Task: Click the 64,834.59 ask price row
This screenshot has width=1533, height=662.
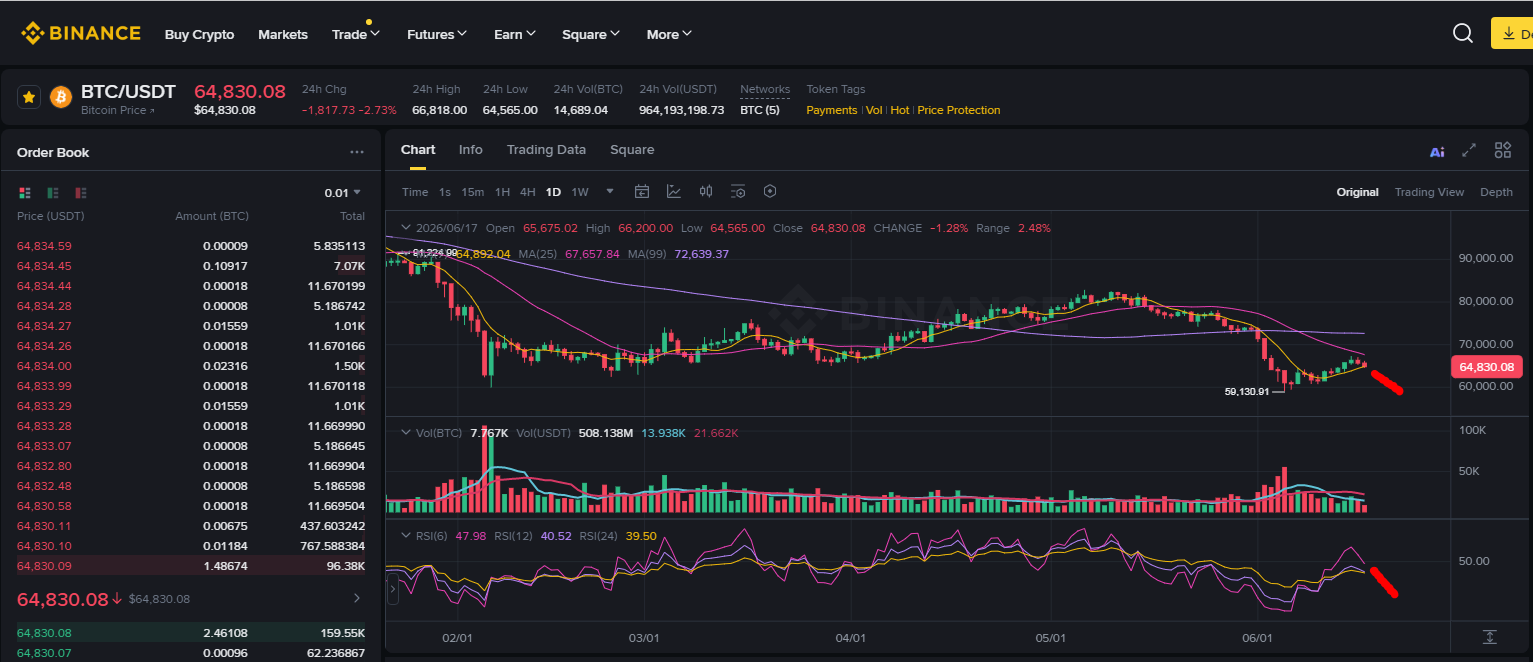Action: tap(191, 246)
